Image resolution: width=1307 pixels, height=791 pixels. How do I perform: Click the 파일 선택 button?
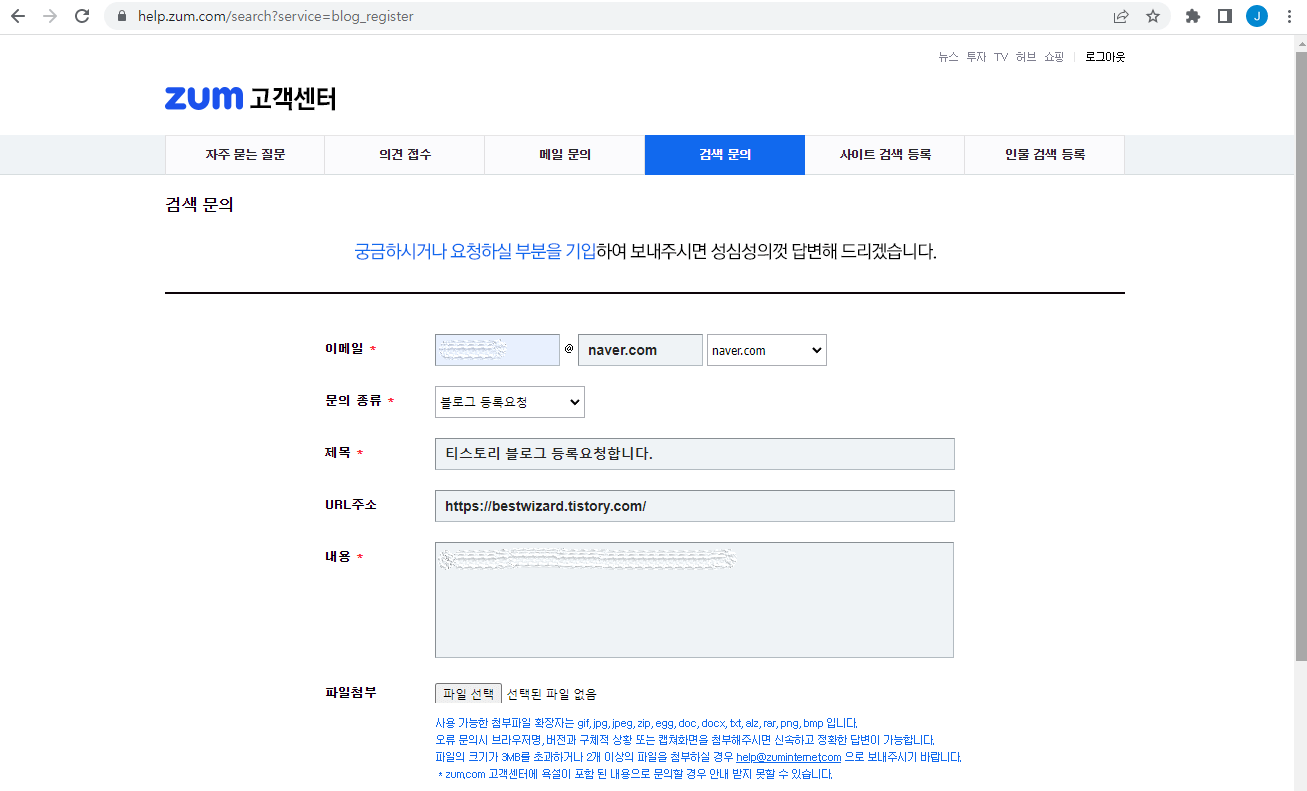pos(467,692)
